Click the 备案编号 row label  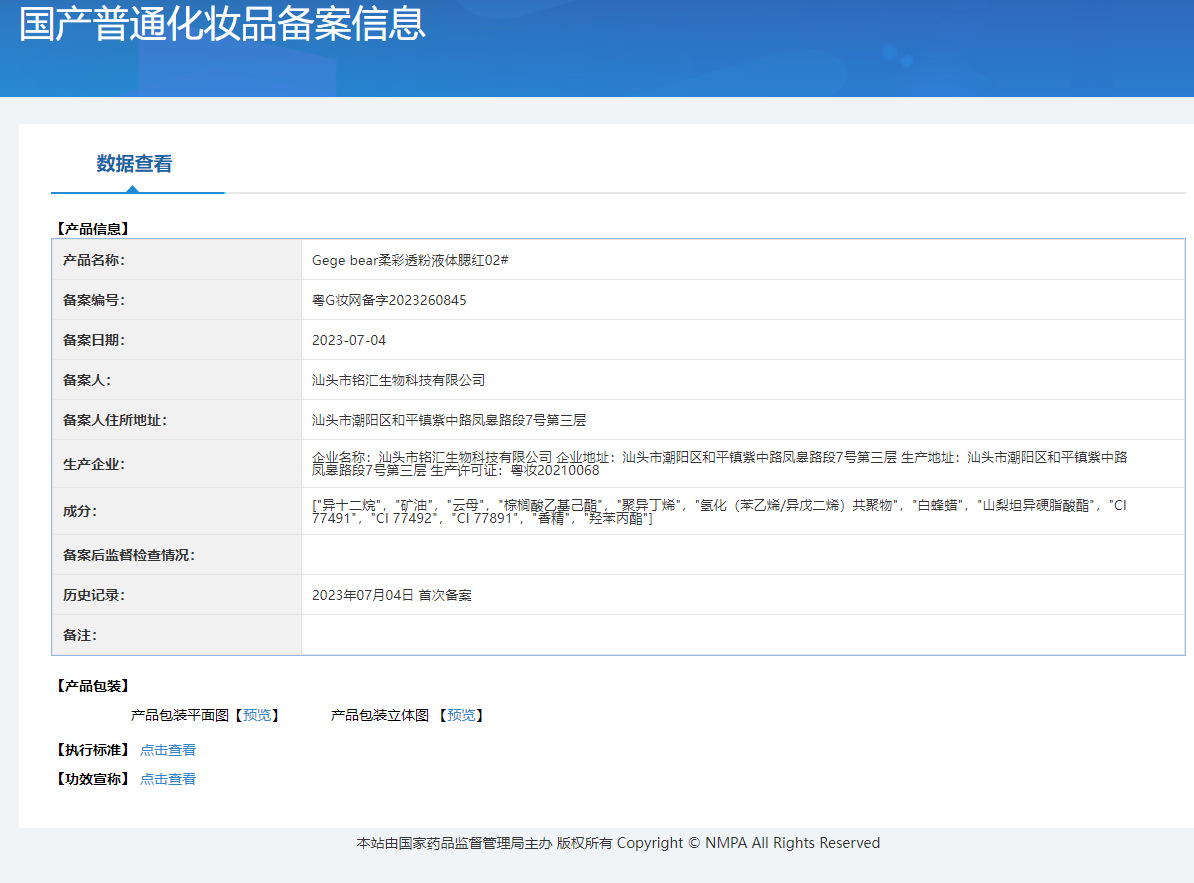point(94,300)
